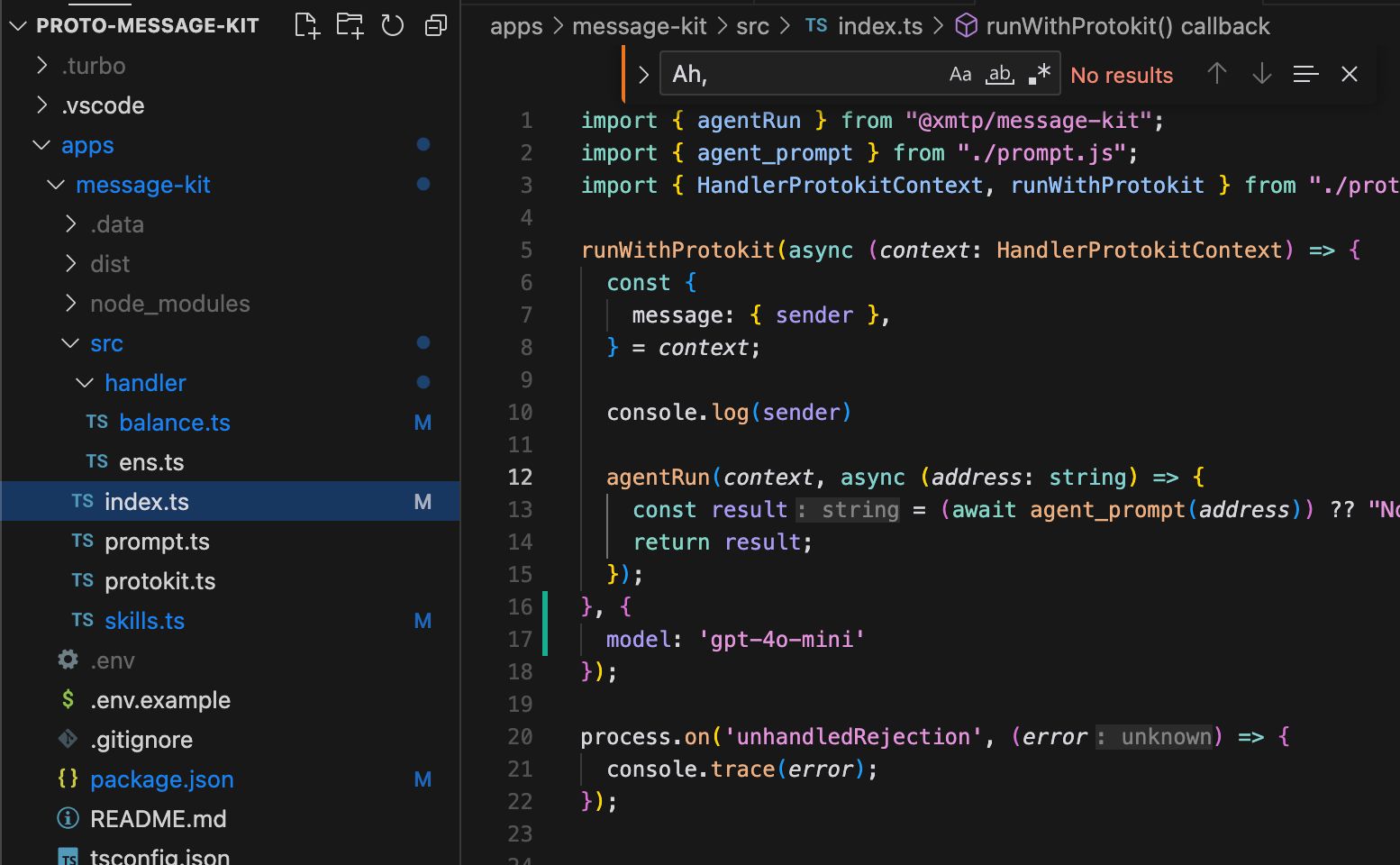
Task: Click modified 'M' badge on package.json
Action: (423, 779)
